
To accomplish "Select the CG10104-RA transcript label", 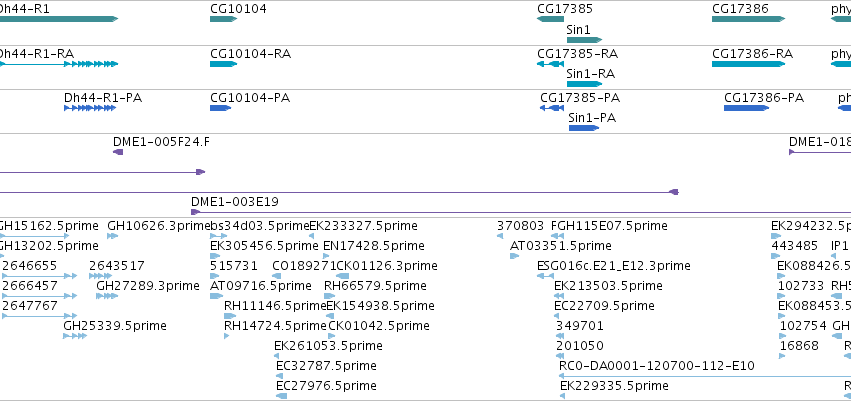I will tap(250, 54).
